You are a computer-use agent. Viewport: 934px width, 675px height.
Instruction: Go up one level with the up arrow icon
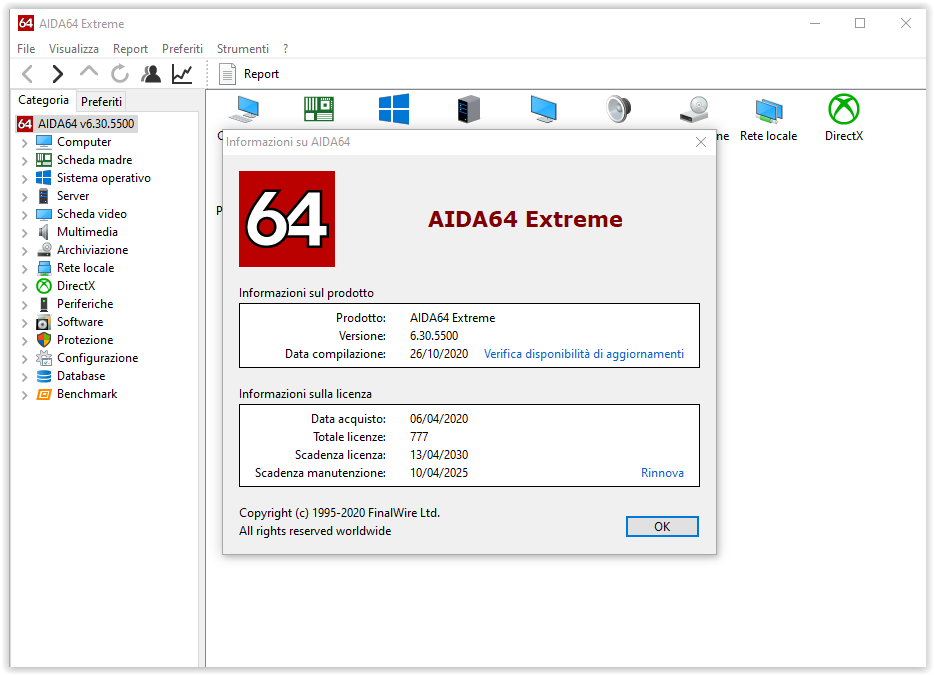pyautogui.click(x=89, y=73)
